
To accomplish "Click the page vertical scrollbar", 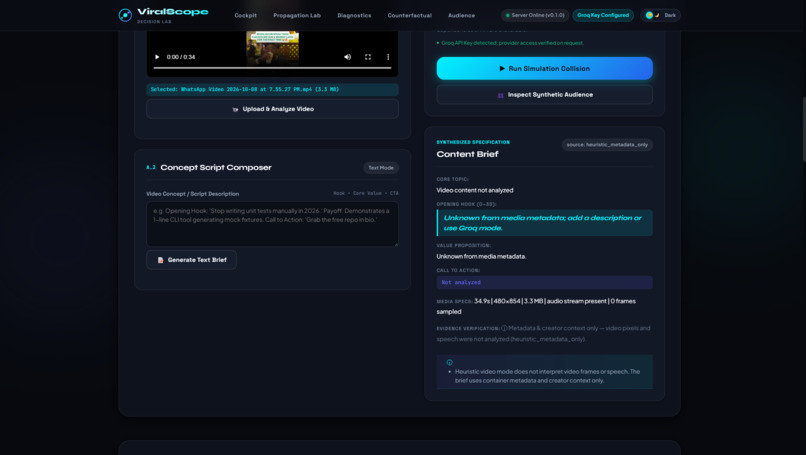I will [803, 129].
